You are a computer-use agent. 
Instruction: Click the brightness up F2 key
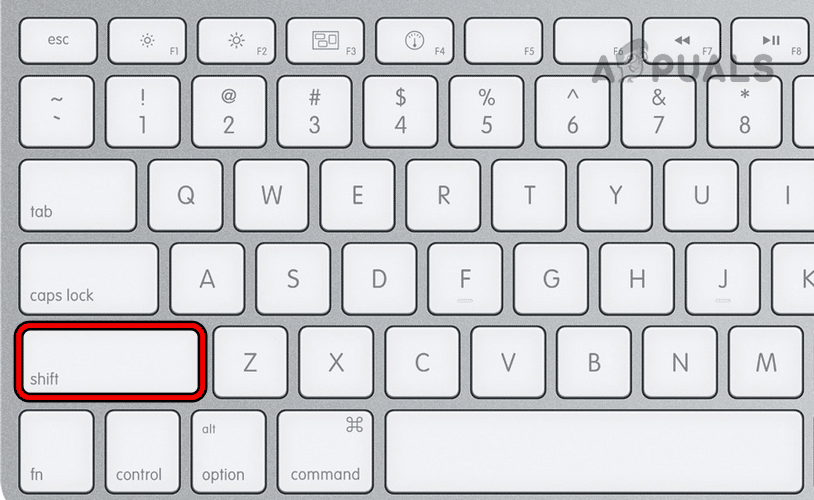(x=236, y=41)
